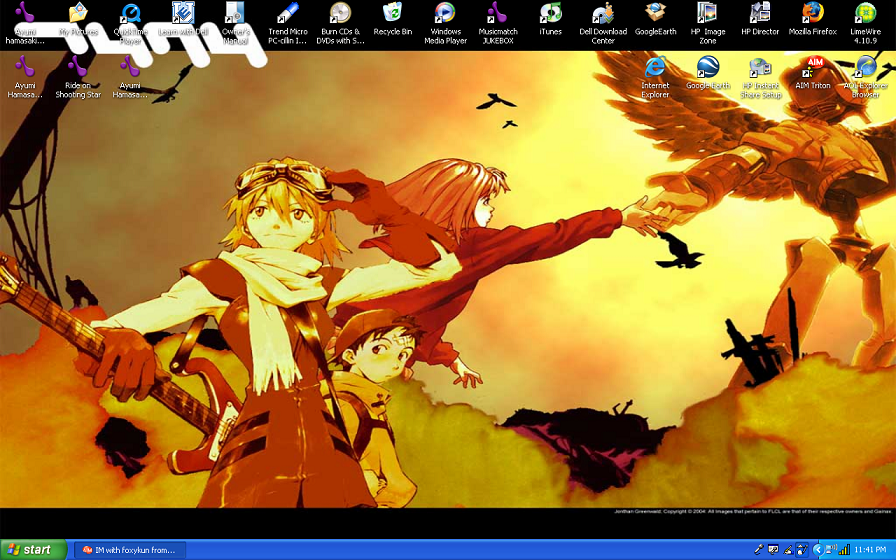Launch Windows Media Player from the desktop

(445, 23)
